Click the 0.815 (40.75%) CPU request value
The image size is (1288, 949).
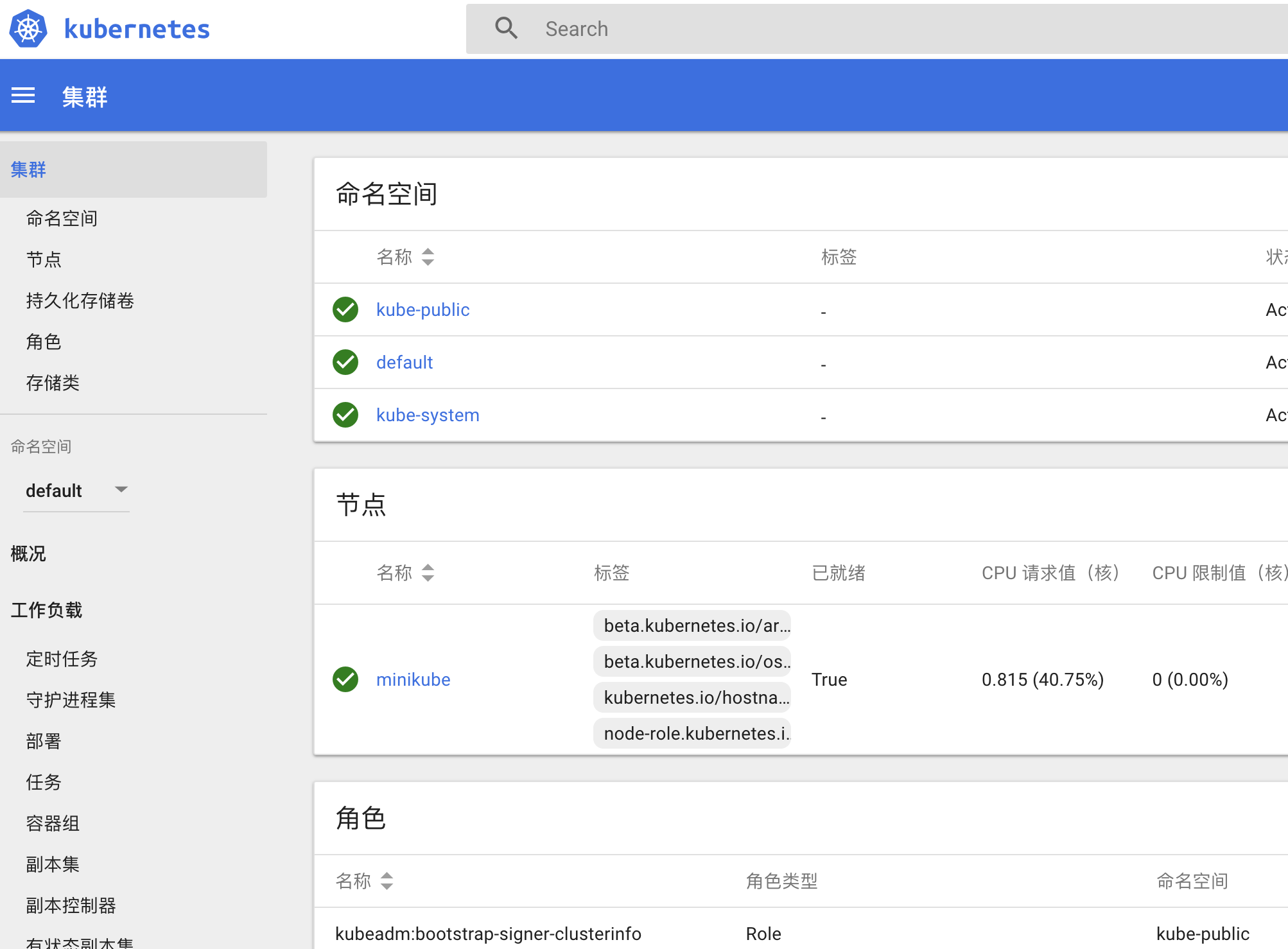tap(1043, 679)
